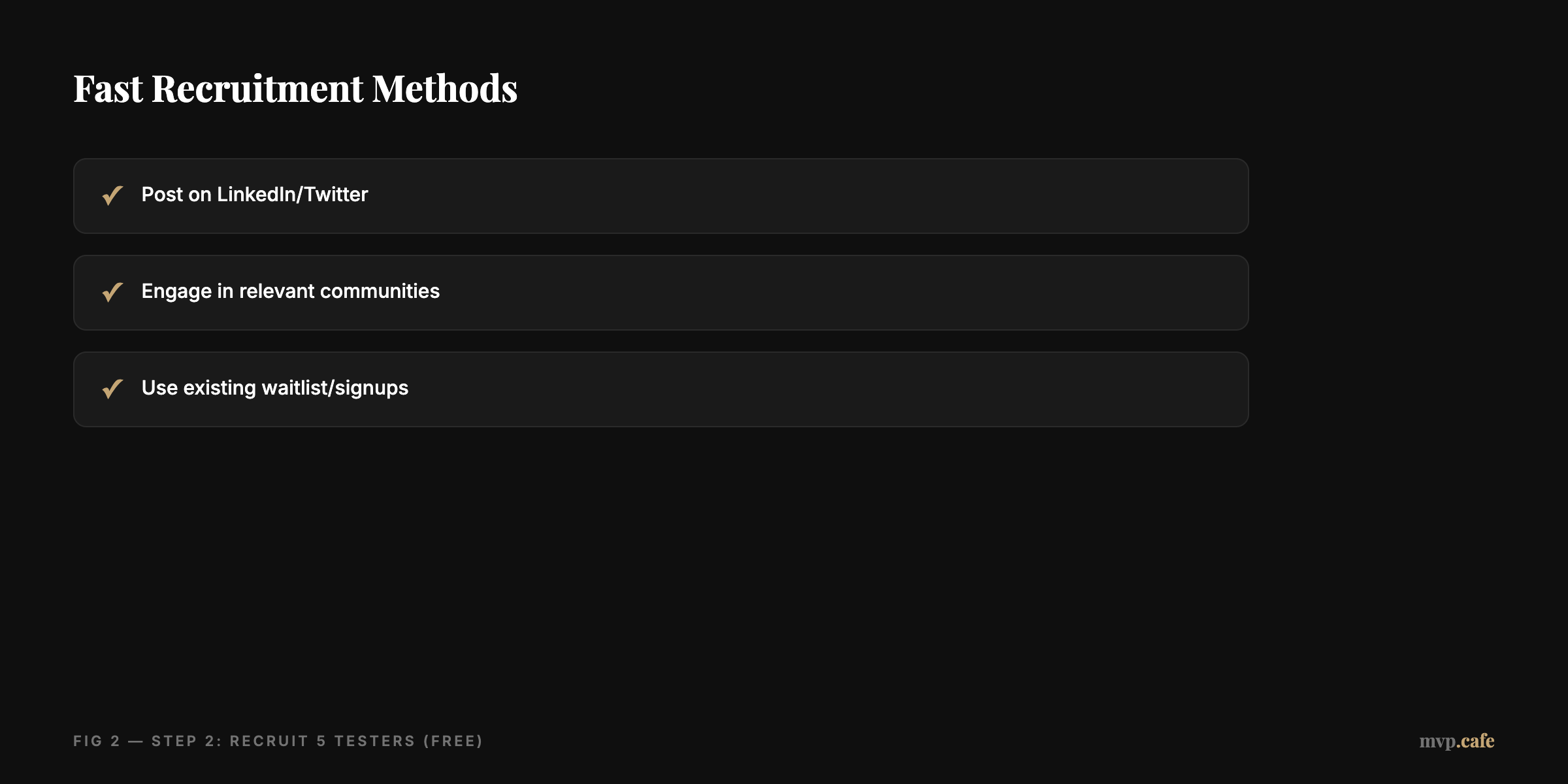
Task: Click the word "Engage" in the second card
Action: tap(176, 291)
